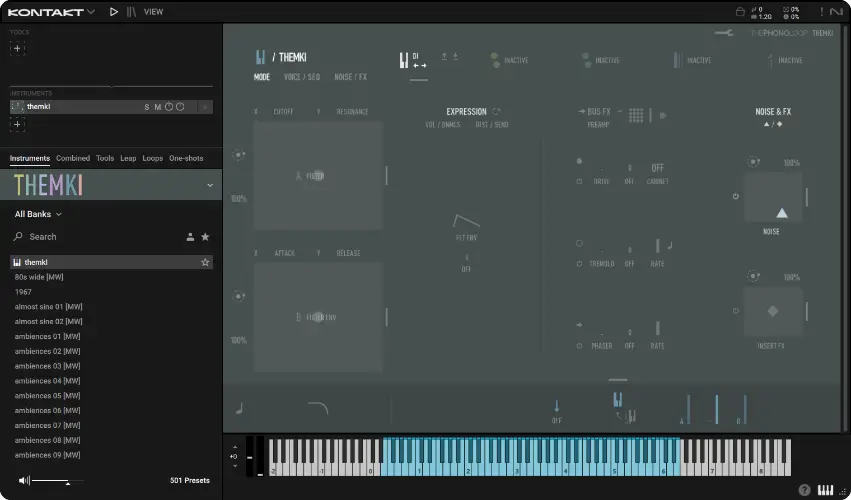
Task: Select the "1967" preset
Action: (x=23, y=292)
